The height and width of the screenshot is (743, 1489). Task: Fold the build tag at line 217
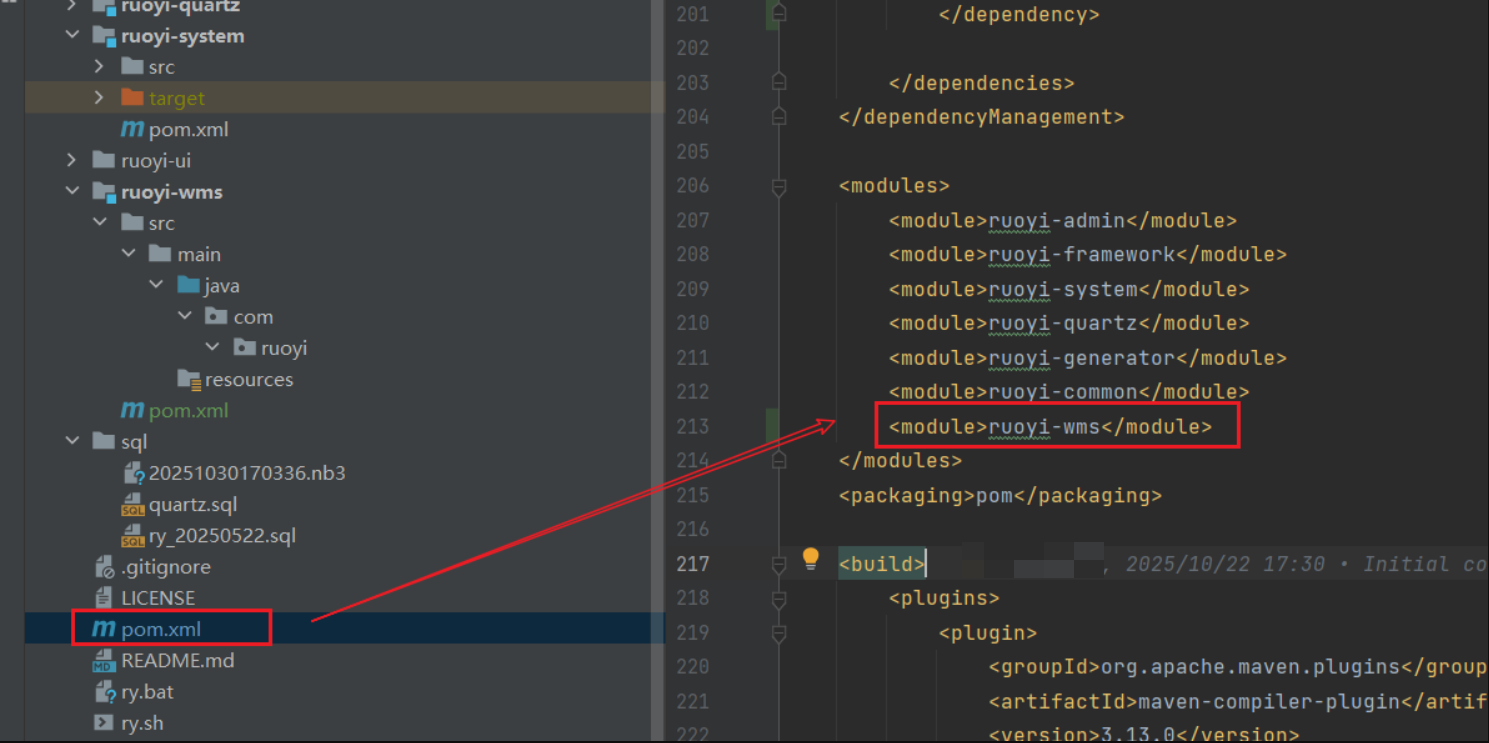point(779,564)
